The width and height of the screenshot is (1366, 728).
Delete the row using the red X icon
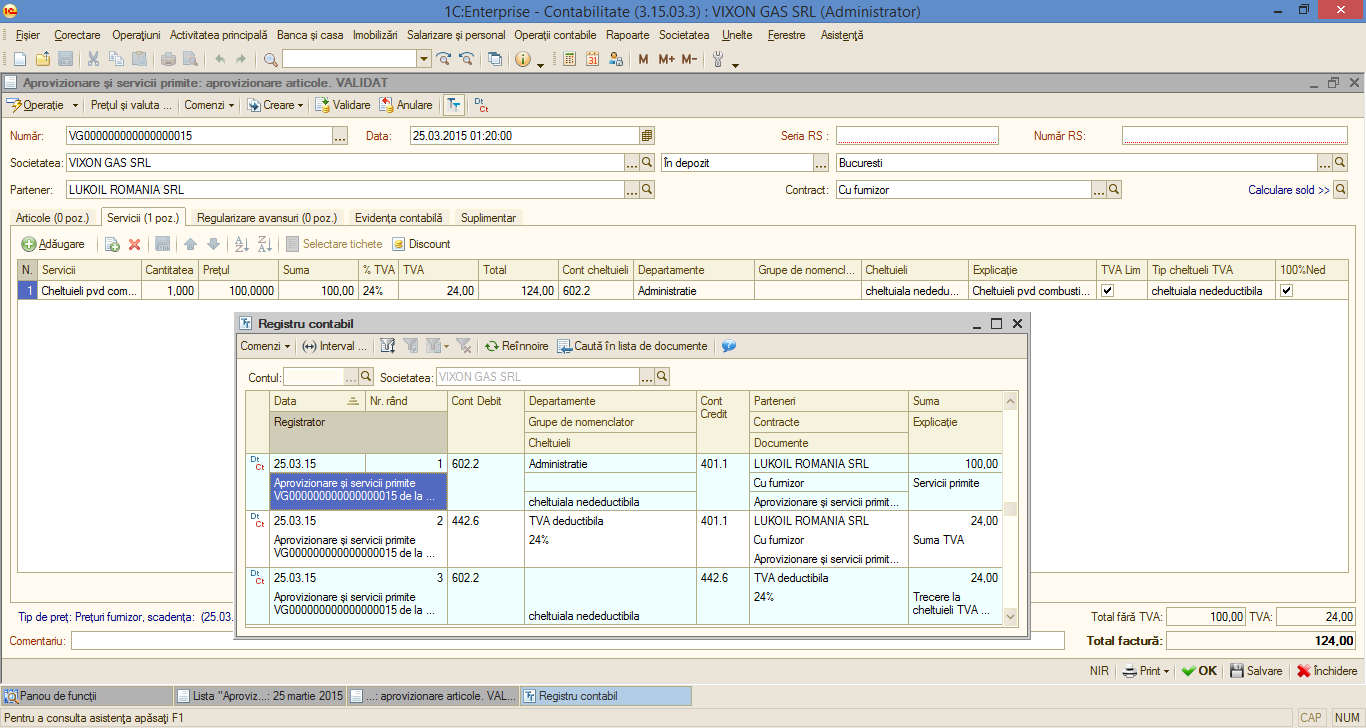coord(135,244)
